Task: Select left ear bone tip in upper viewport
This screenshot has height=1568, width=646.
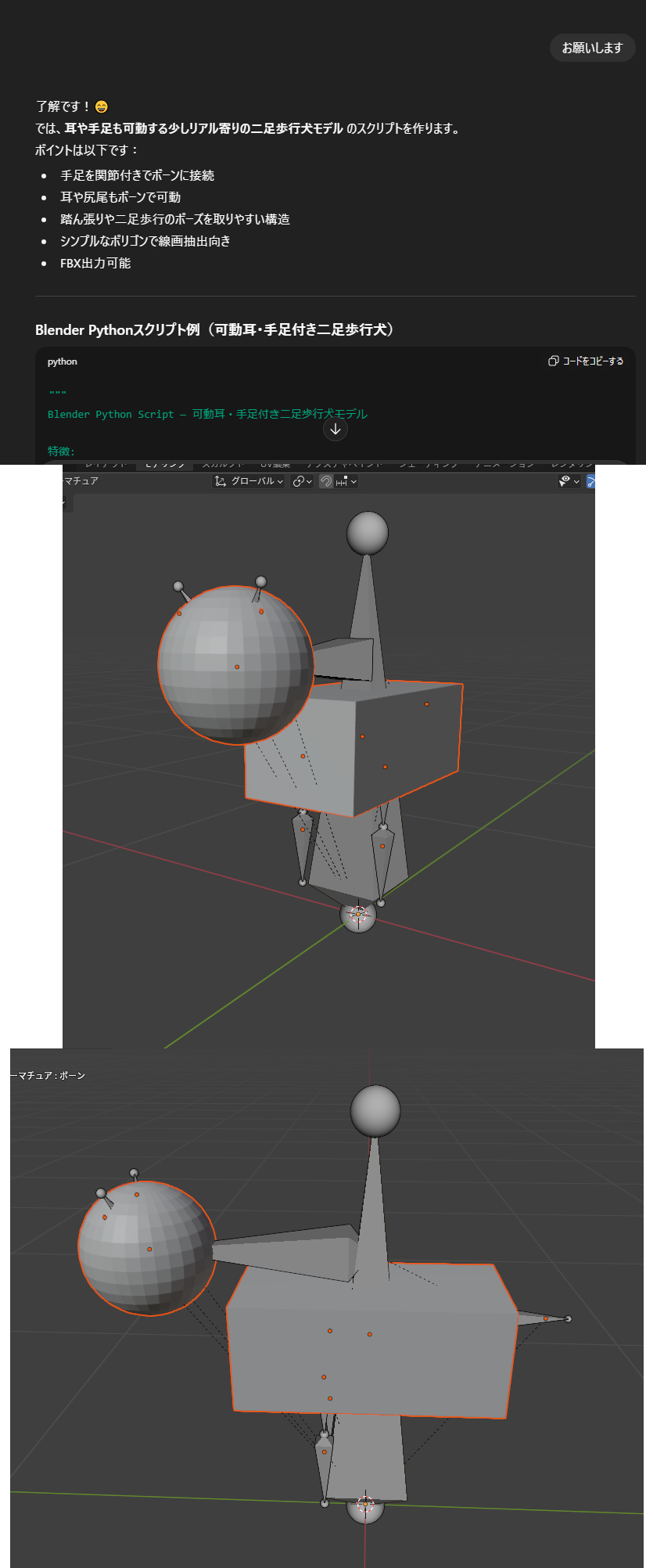Action: click(x=178, y=587)
